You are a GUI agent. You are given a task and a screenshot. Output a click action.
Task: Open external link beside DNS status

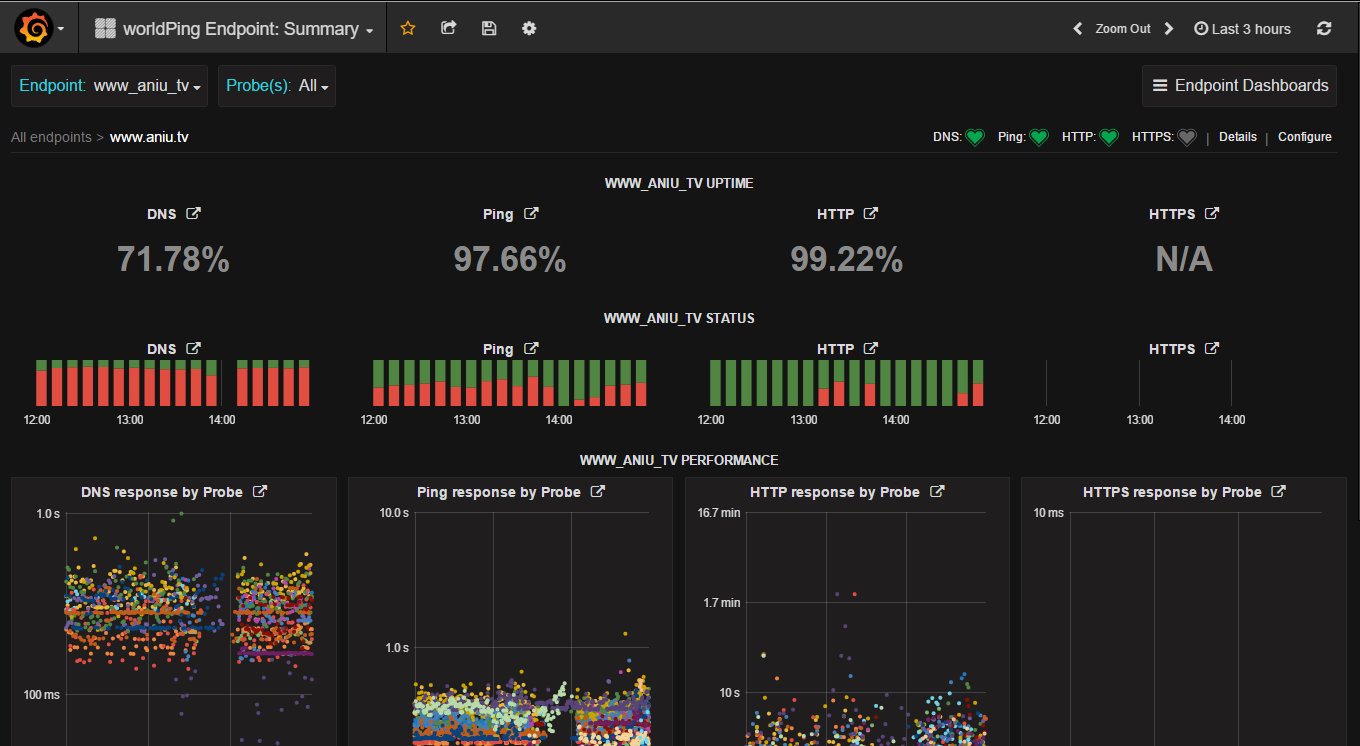[194, 348]
